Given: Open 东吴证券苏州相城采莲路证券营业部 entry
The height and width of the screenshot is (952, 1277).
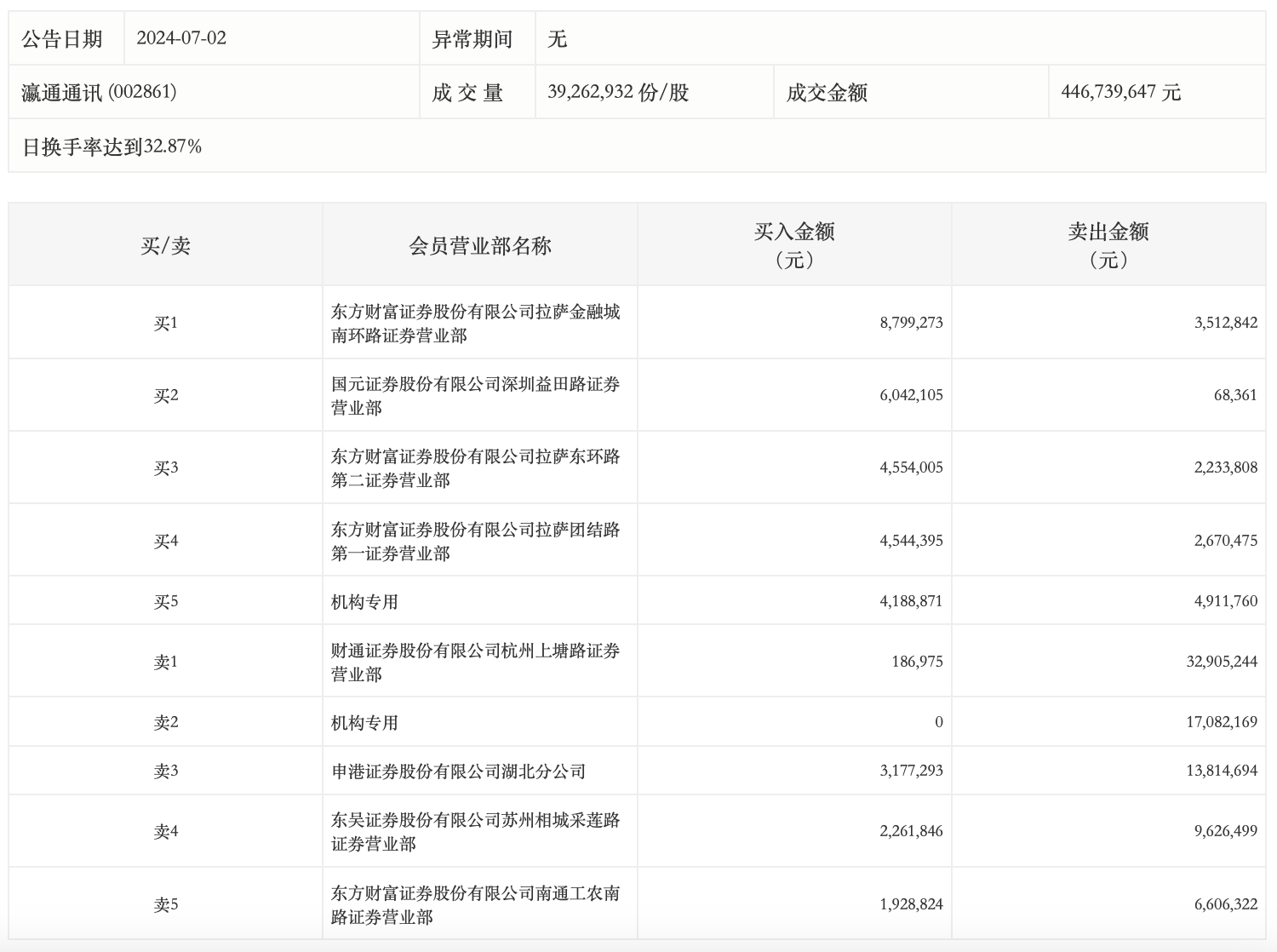Looking at the screenshot, I should (475, 832).
